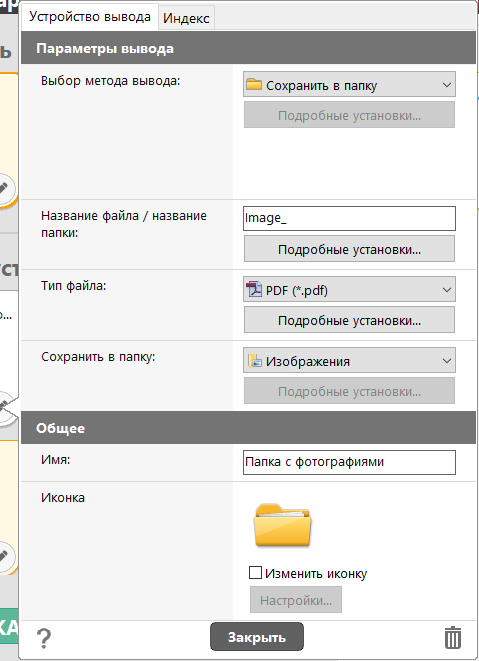Screen dimensions: 479x661
Task: Click the pencil edit icon at bottom left
Action: (x=4, y=556)
